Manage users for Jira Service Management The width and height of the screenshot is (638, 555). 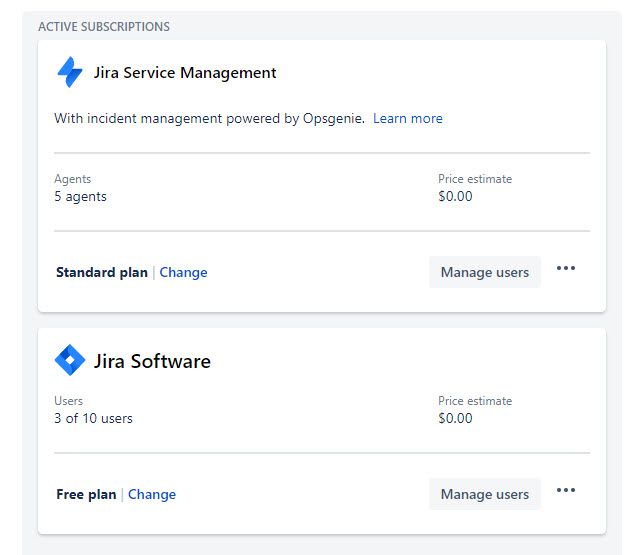(x=485, y=272)
